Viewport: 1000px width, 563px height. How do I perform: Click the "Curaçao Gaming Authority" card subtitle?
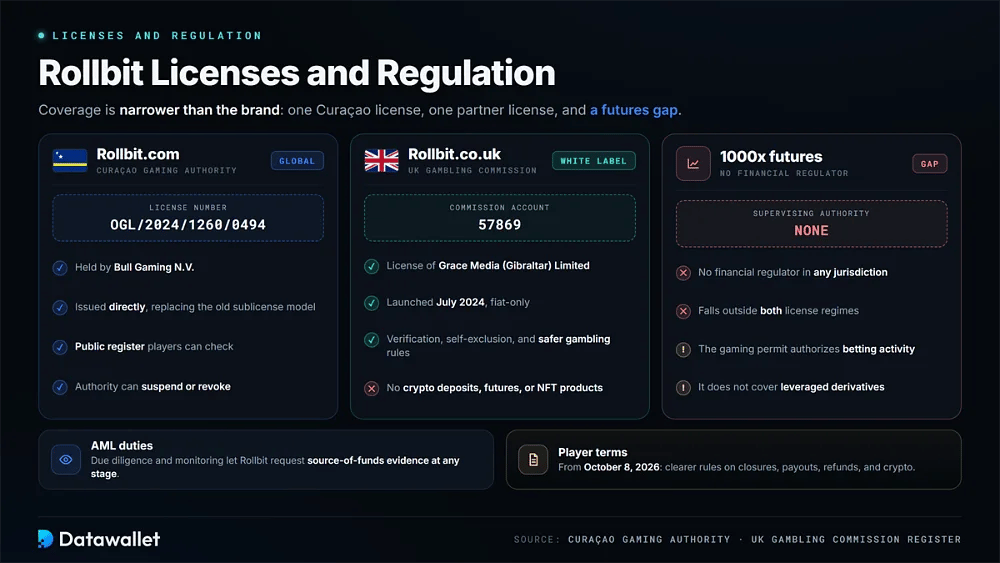[166, 170]
